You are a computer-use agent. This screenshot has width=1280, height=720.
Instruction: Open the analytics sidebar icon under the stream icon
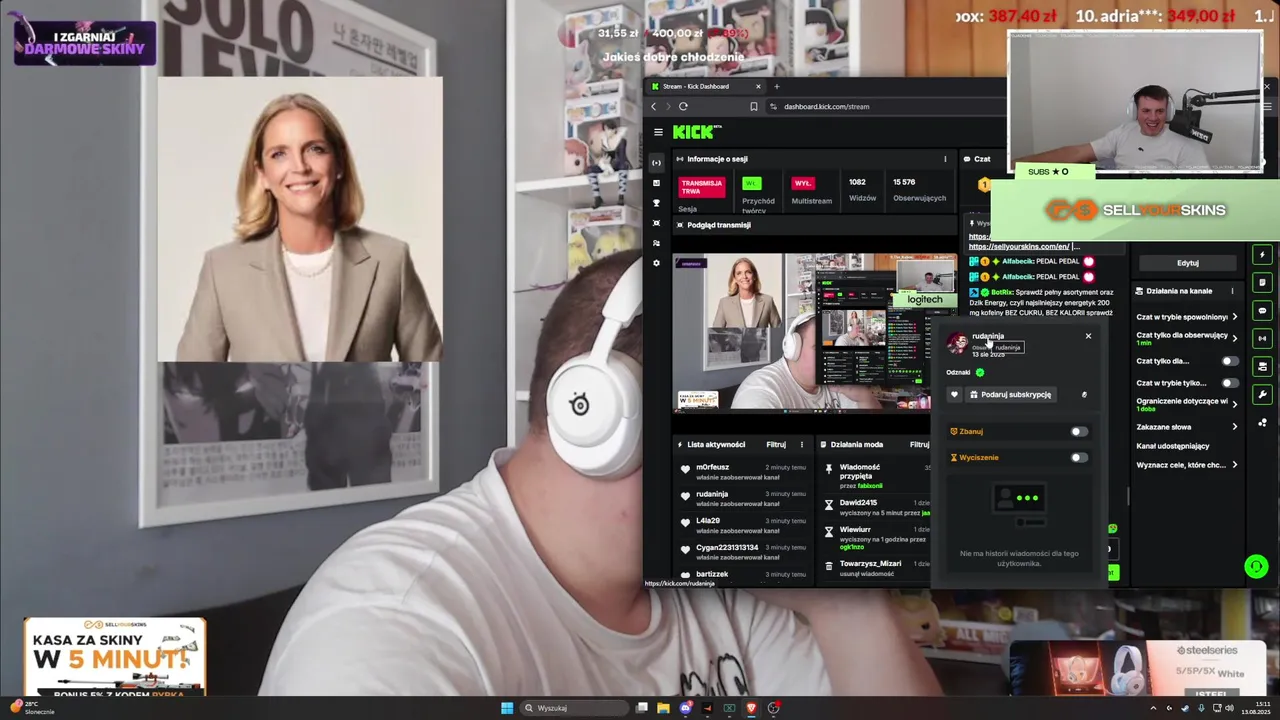tap(656, 183)
